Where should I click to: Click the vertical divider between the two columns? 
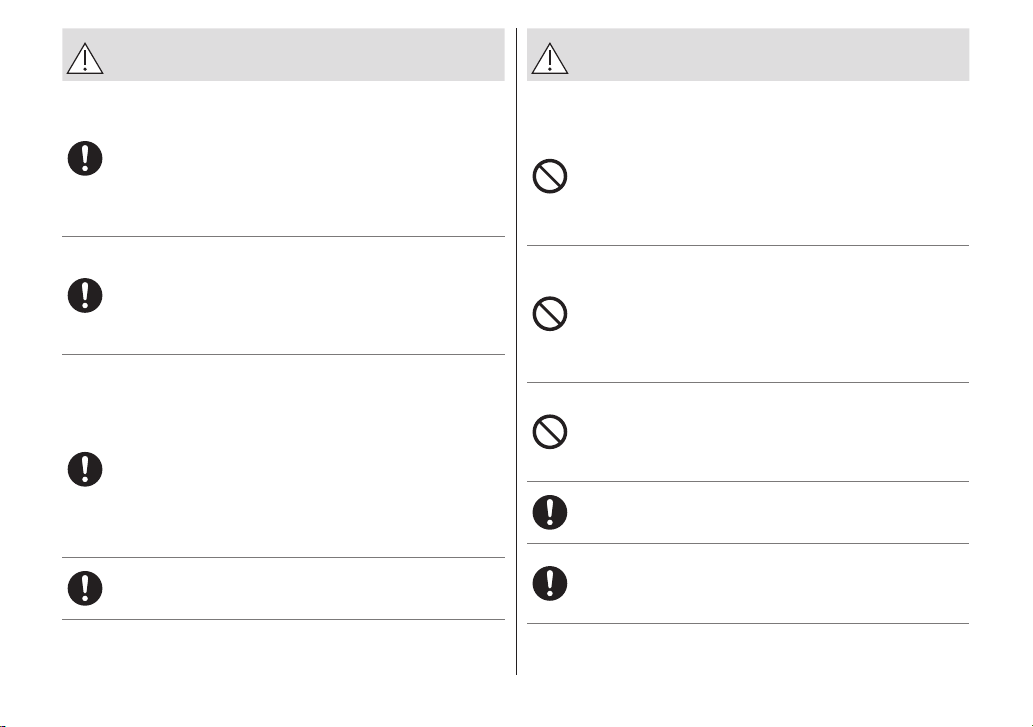click(x=516, y=351)
